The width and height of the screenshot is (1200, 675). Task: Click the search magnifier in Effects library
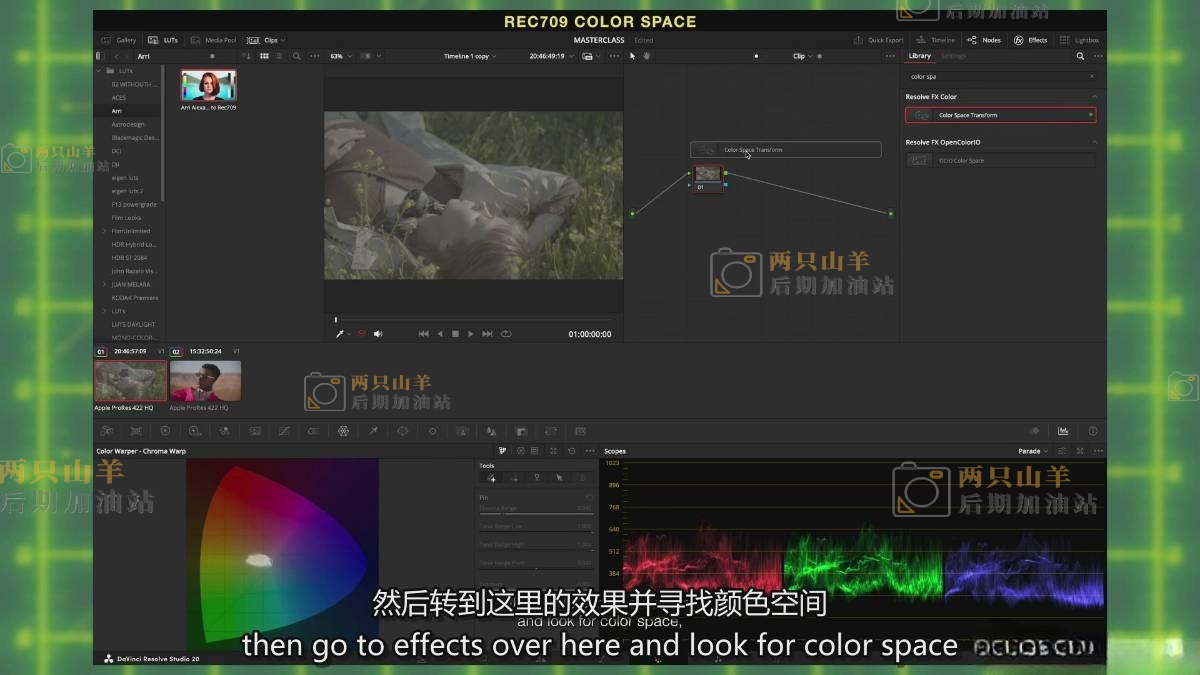[x=1080, y=56]
